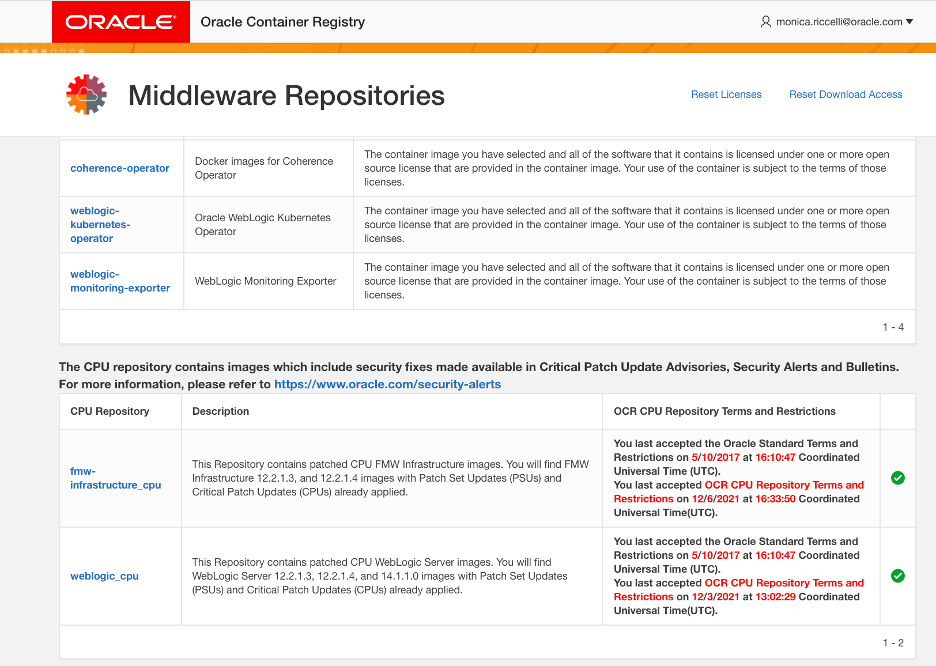Image resolution: width=936 pixels, height=666 pixels.
Task: Click green checkmark for weblogic_cpu
Action: pos(897,575)
